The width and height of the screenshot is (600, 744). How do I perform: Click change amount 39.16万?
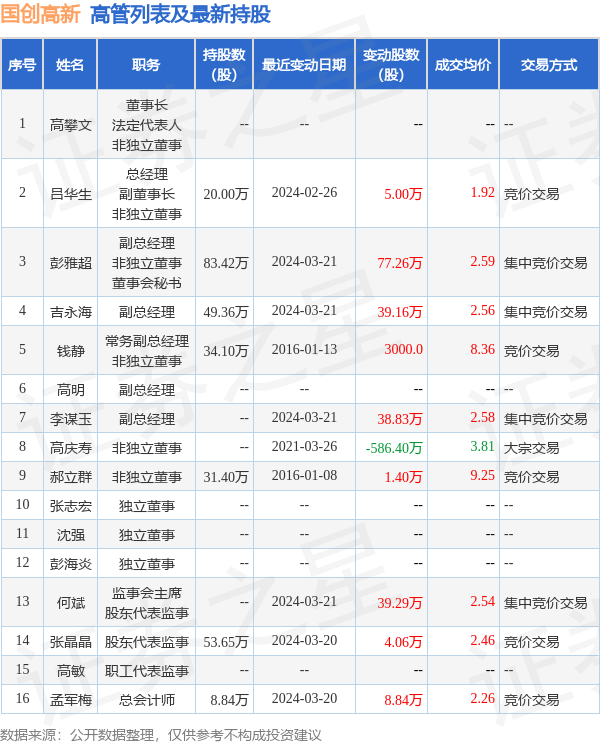point(400,312)
